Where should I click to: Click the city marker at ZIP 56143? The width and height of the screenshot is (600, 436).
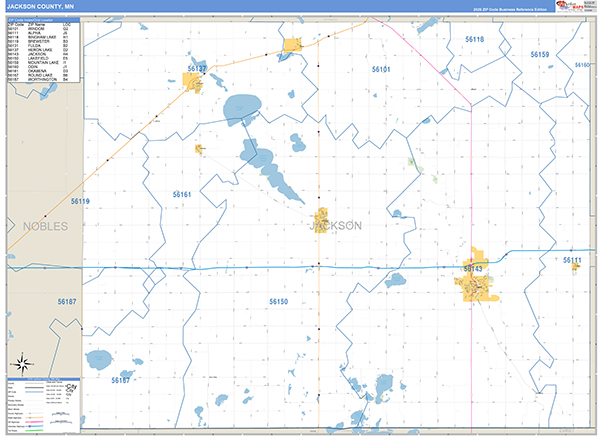pyautogui.click(x=475, y=284)
